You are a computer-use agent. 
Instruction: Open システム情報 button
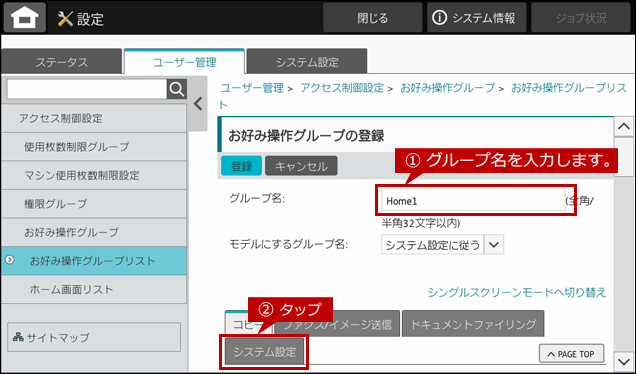[476, 18]
